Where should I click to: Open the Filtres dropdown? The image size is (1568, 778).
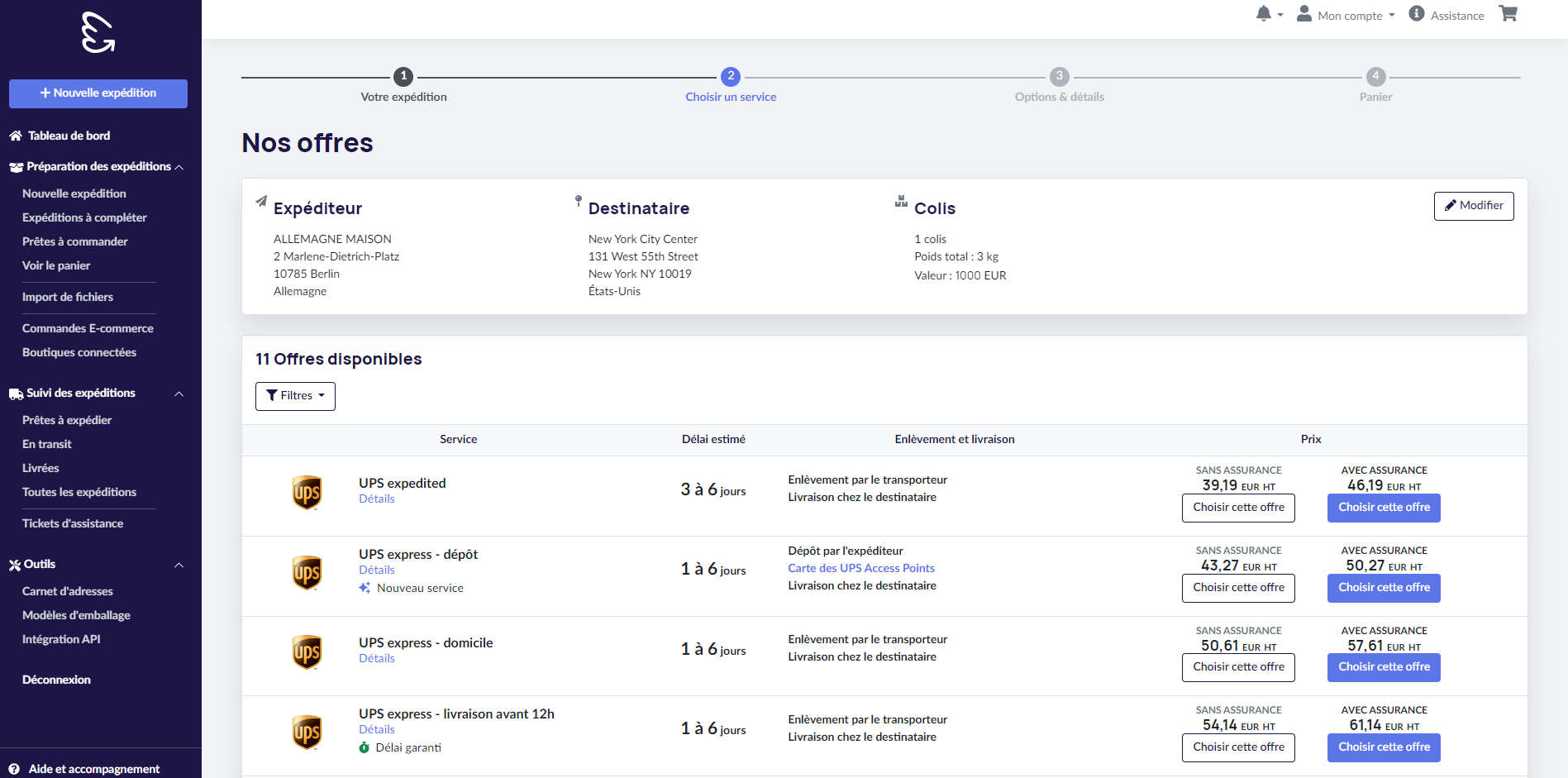[295, 396]
